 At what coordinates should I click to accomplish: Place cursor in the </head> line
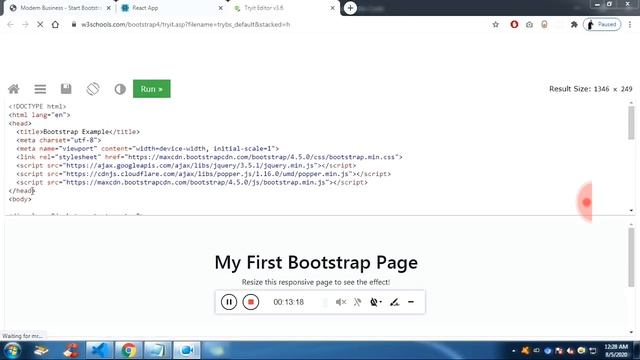coord(22,191)
